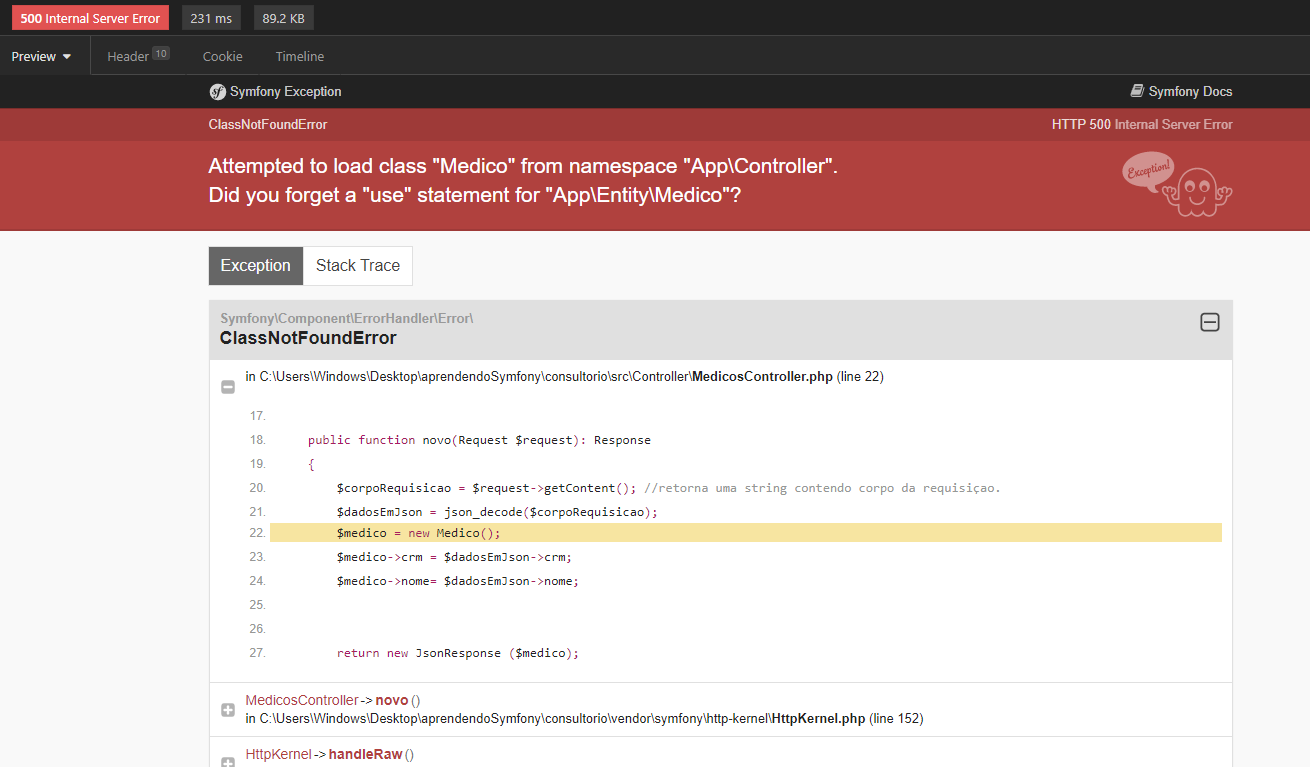Click highlighted line '$medico = new Medico();'
The image size is (1310, 767).
pyautogui.click(x=745, y=533)
